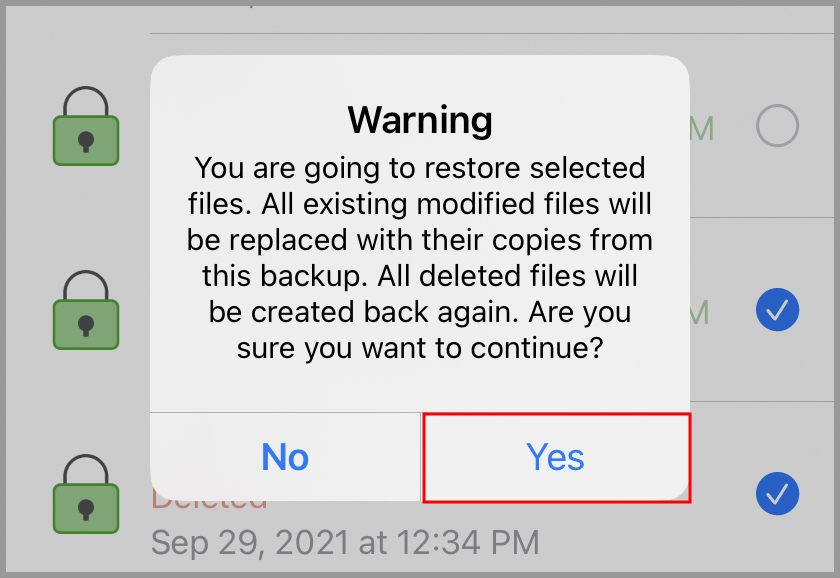
Task: Uncheck the middle row blue checkmark
Action: point(777,310)
